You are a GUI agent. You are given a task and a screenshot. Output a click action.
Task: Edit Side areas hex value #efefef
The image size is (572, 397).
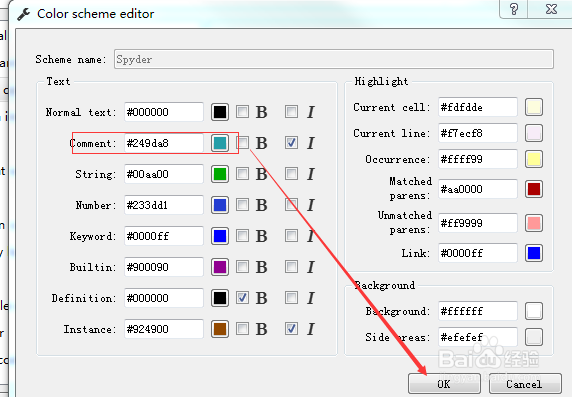point(478,337)
